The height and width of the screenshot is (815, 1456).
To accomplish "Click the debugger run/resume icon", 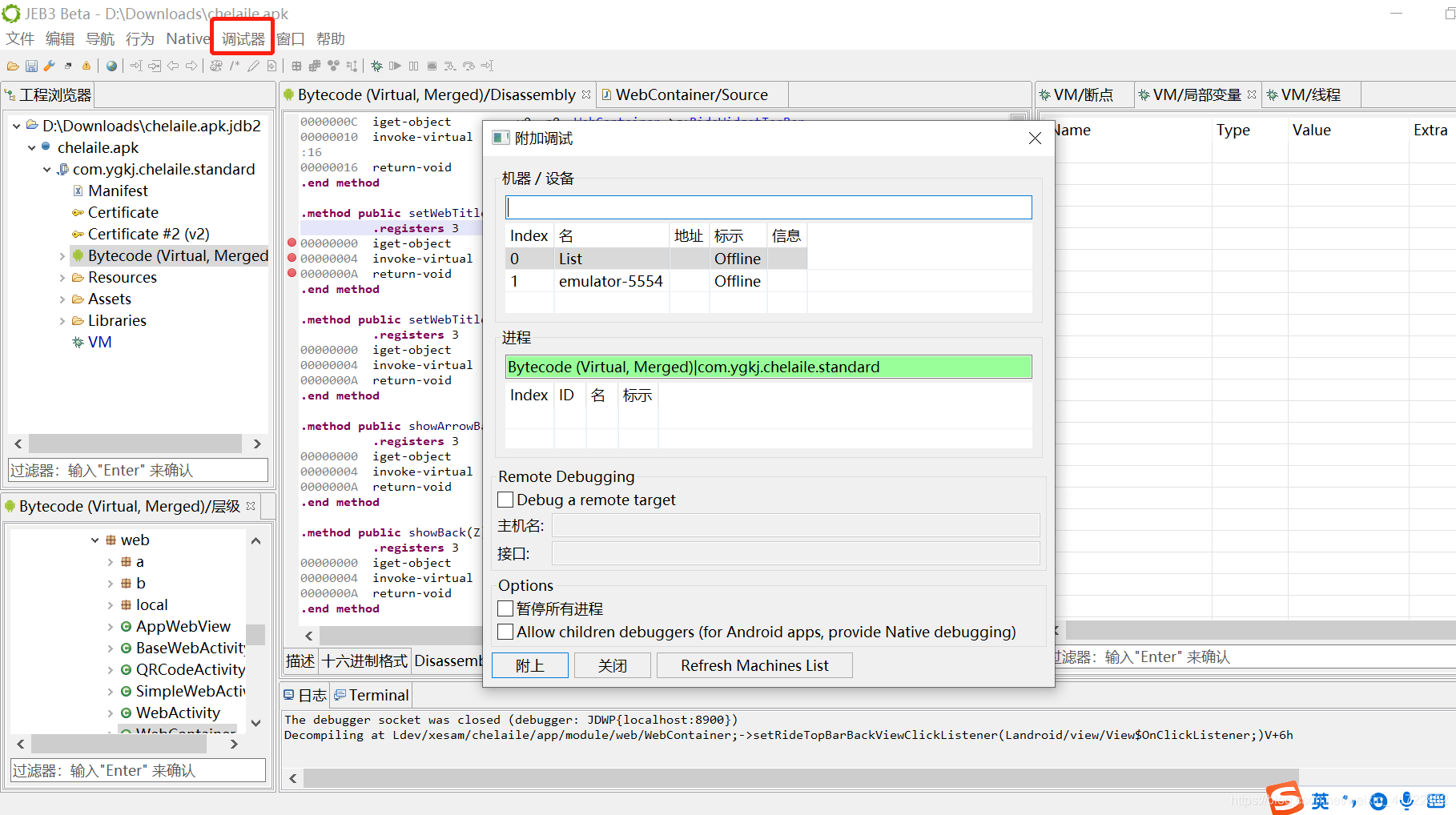I will (395, 66).
